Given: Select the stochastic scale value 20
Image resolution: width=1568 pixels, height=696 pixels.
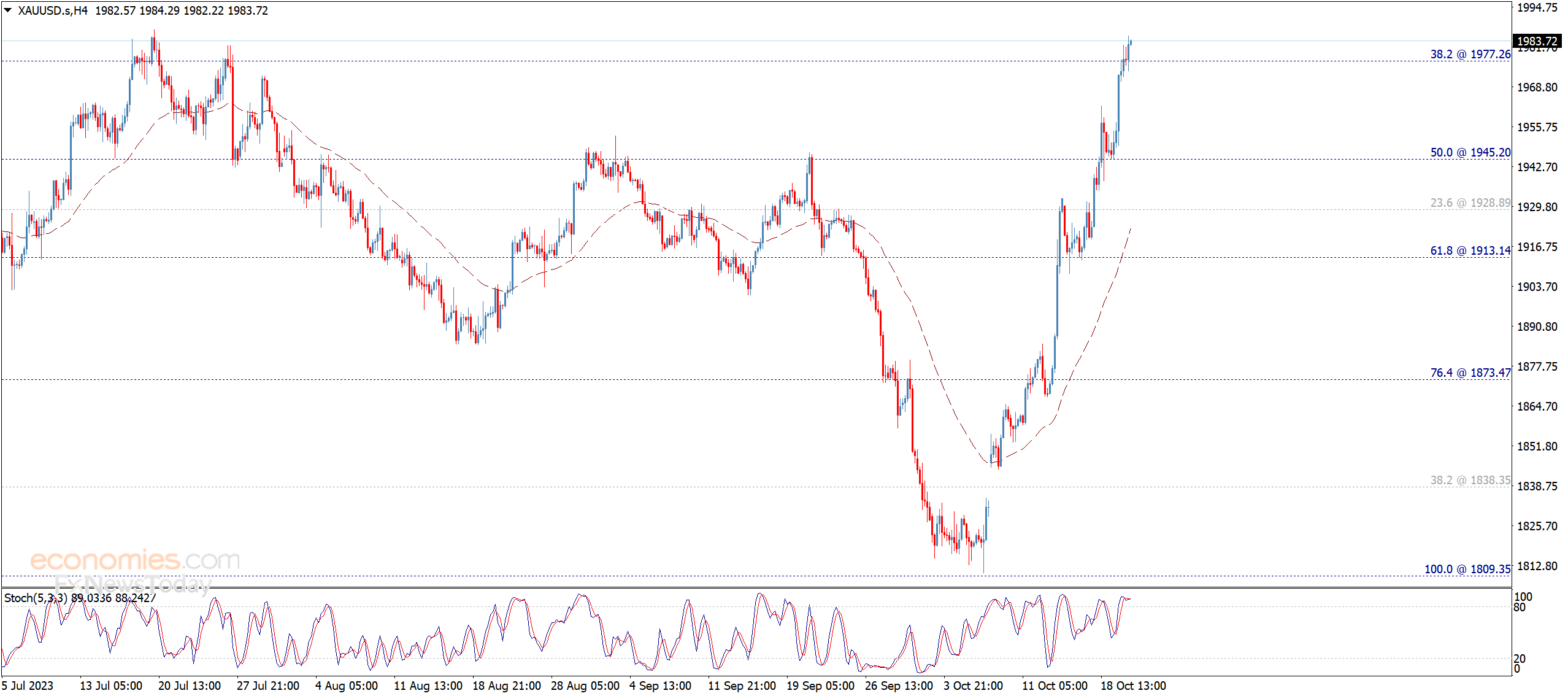Looking at the screenshot, I should (1520, 659).
